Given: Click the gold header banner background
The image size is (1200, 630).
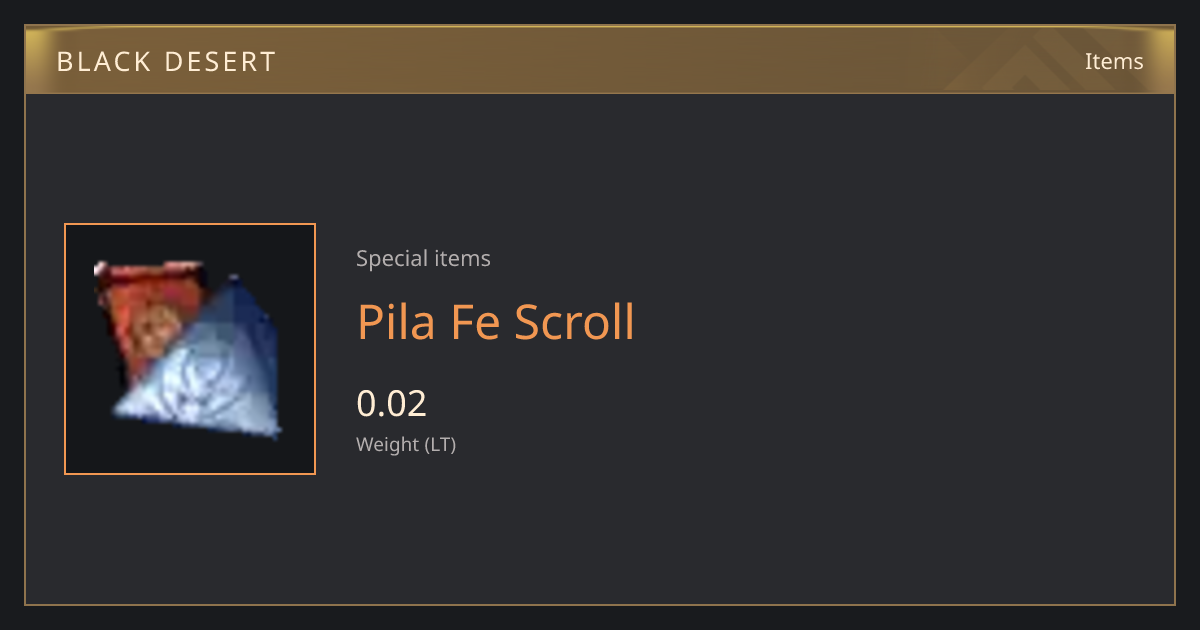Looking at the screenshot, I should pyautogui.click(x=600, y=60).
